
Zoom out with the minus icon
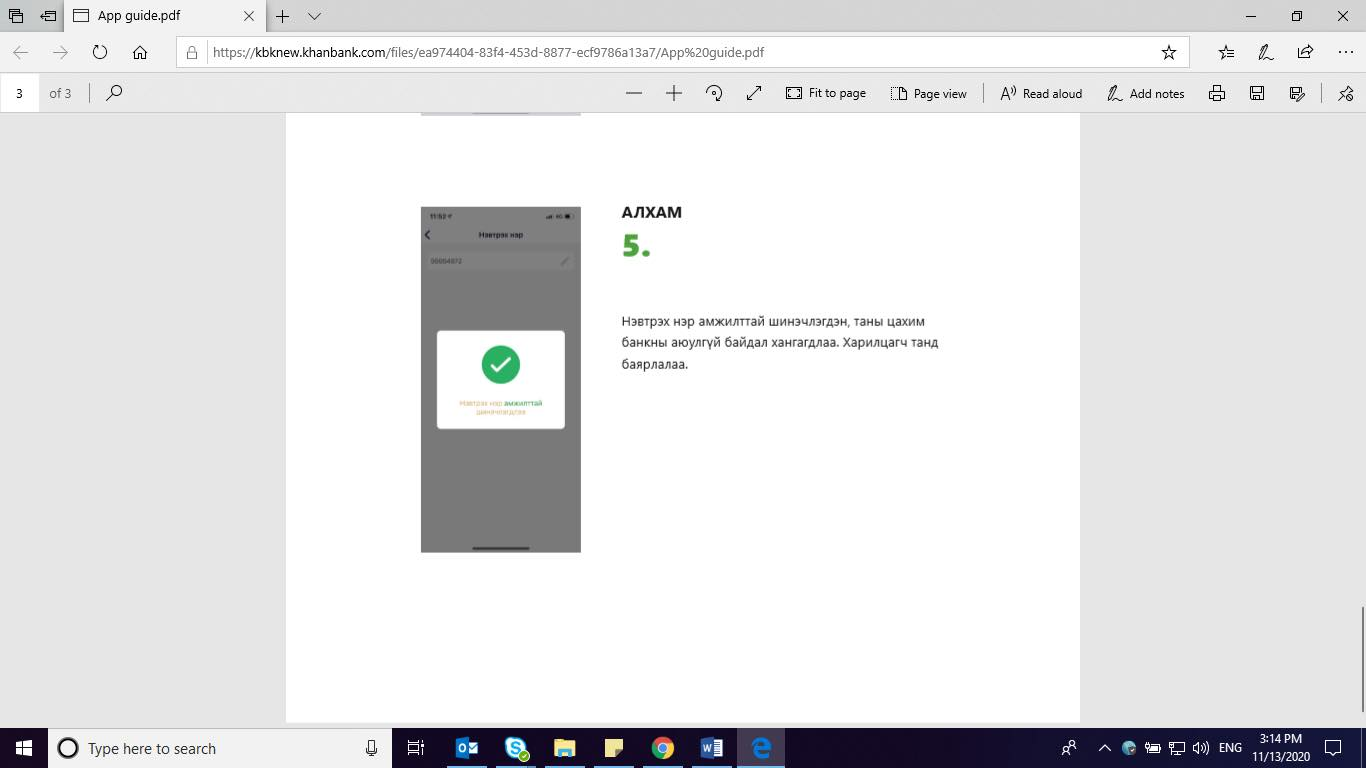(x=633, y=93)
